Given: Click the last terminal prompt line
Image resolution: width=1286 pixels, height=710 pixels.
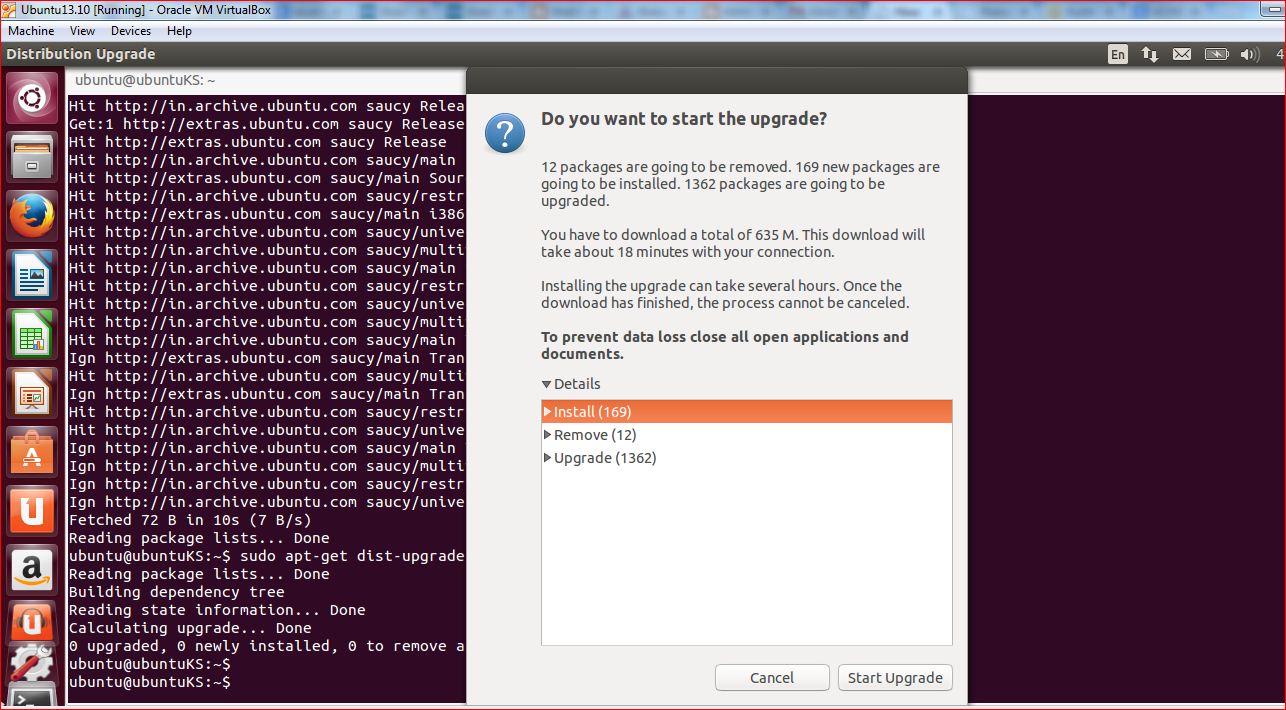Looking at the screenshot, I should coord(150,682).
